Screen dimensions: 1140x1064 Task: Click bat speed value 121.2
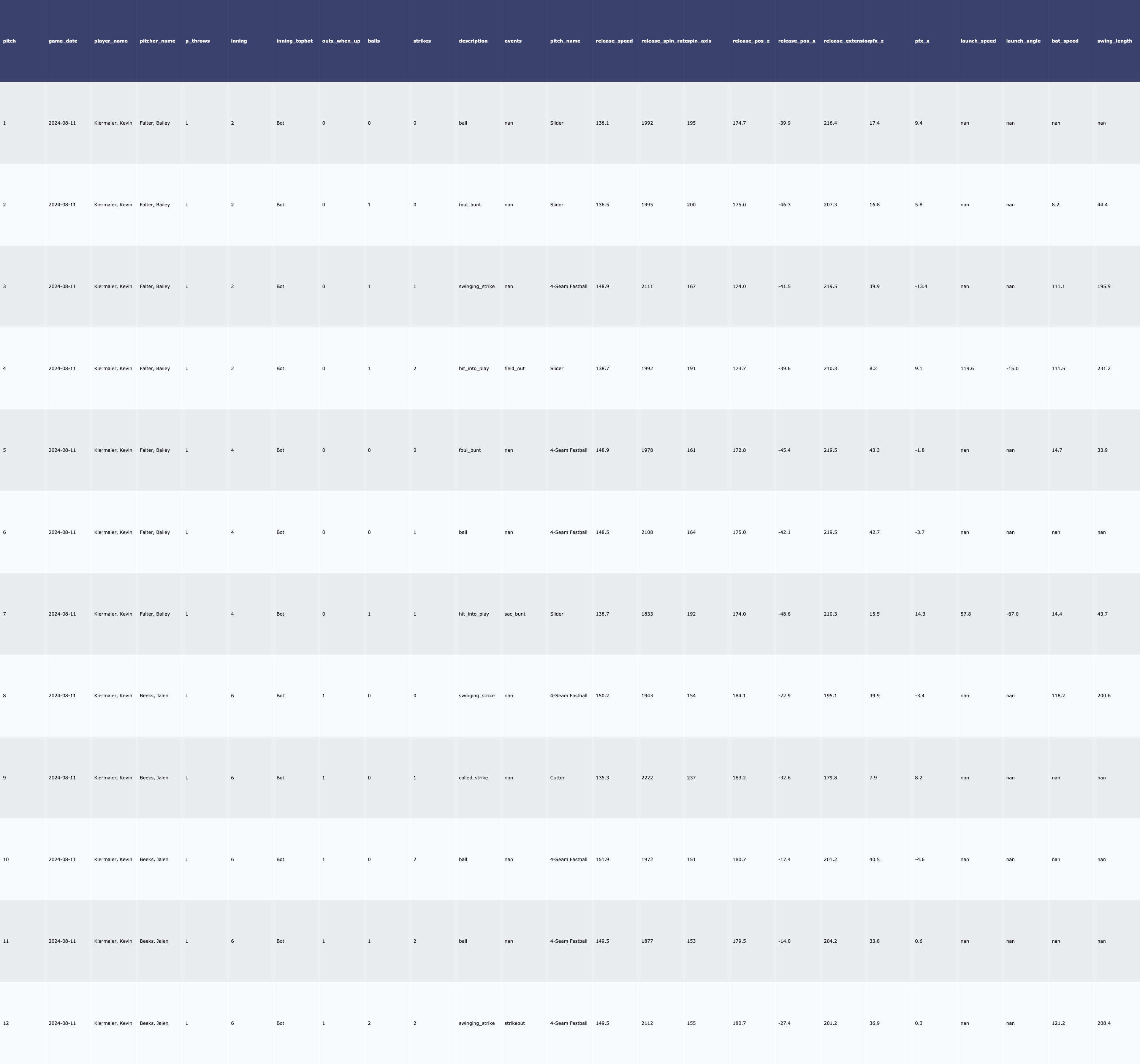1058,1023
